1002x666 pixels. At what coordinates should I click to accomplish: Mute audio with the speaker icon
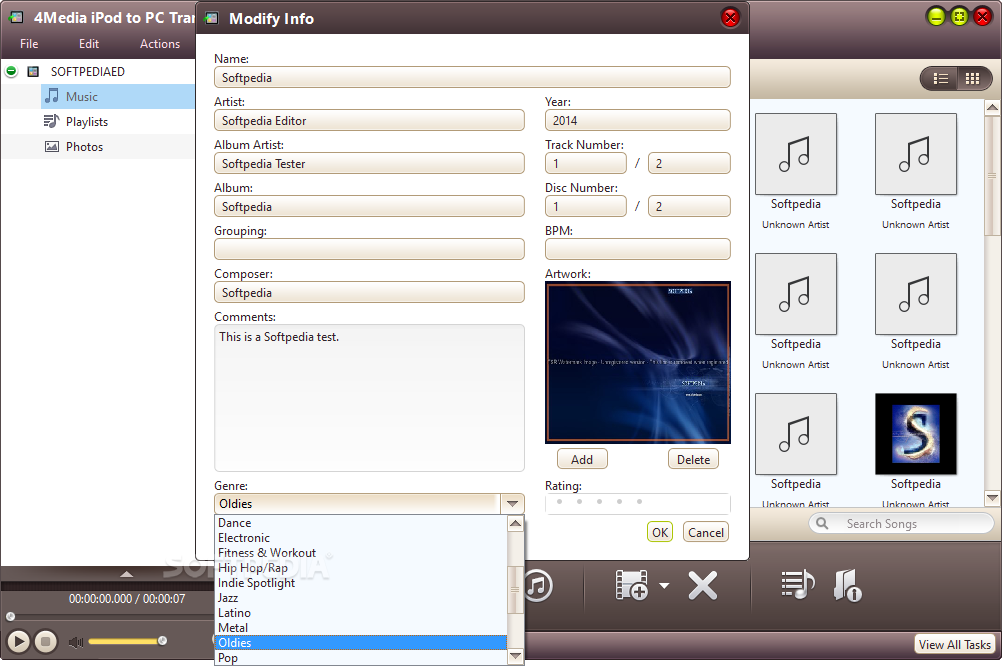[x=76, y=642]
